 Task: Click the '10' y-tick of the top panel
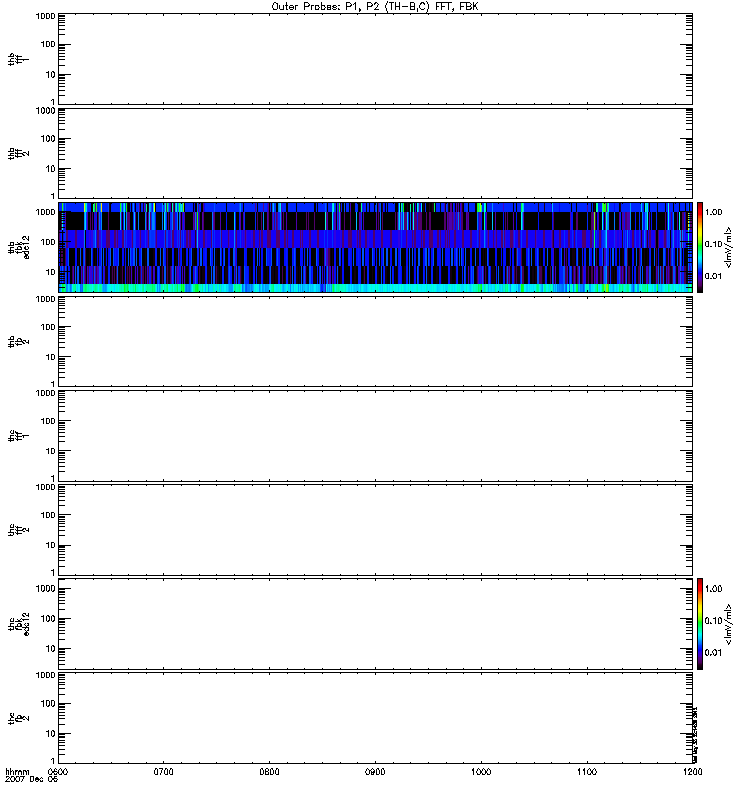coord(51,74)
